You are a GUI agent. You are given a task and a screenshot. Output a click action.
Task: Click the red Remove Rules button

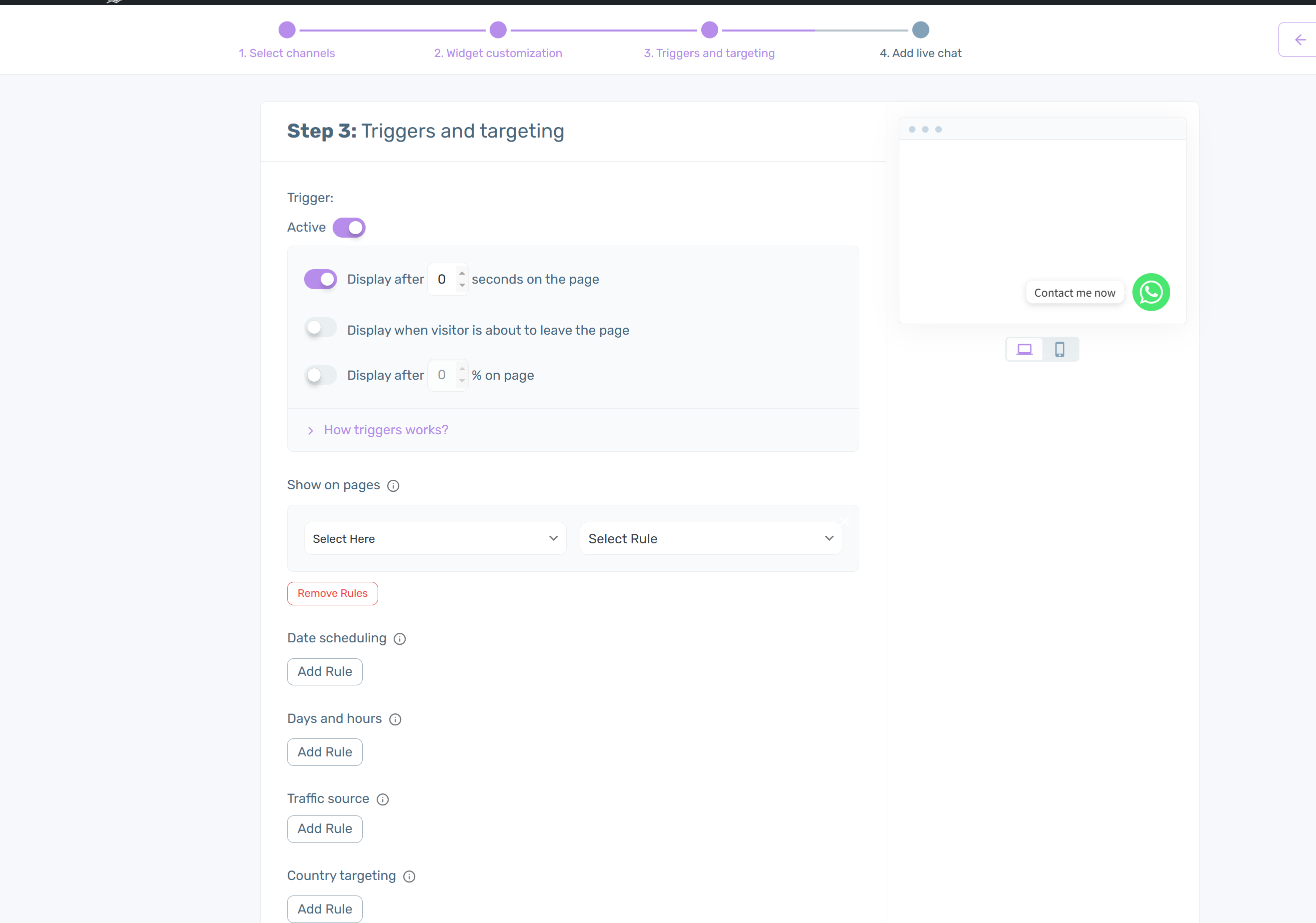tap(332, 593)
